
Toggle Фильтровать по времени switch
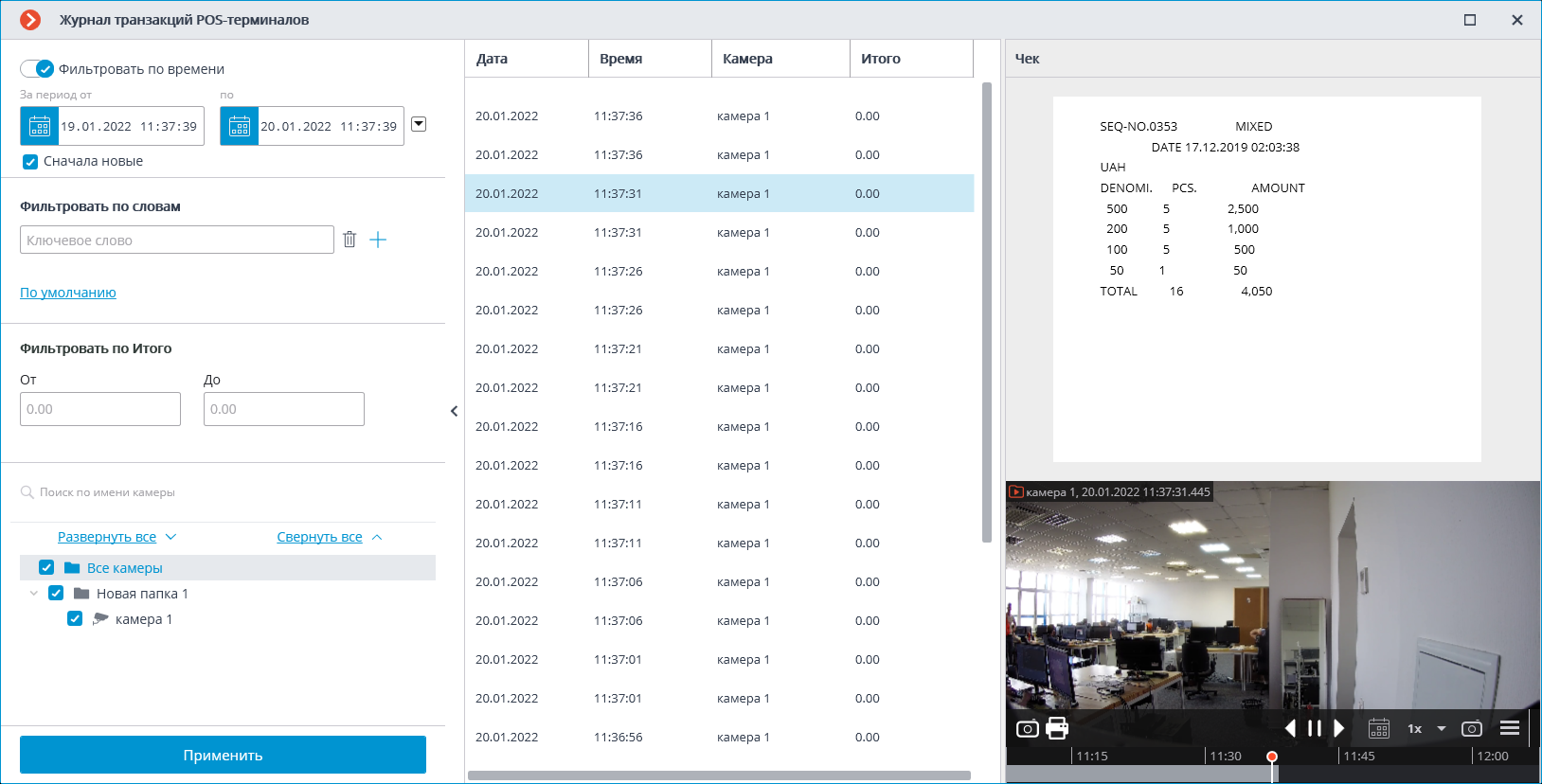tap(37, 68)
